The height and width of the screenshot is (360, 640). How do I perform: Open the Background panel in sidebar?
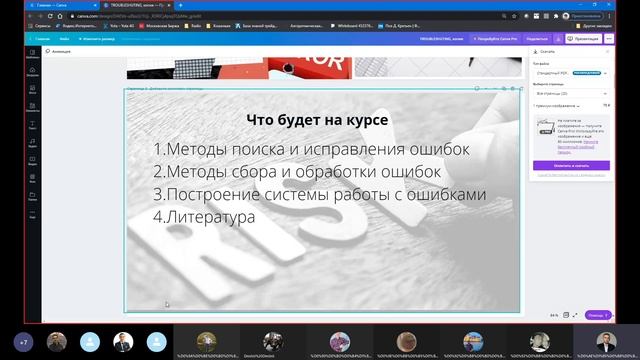pos(33,178)
